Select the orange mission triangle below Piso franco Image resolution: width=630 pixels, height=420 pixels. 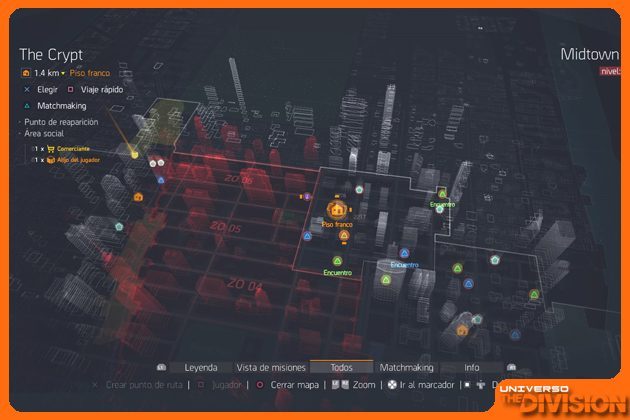(x=344, y=236)
